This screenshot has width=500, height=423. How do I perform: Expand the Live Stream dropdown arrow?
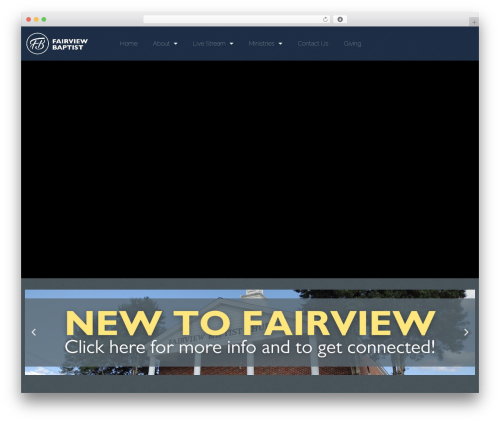coord(231,44)
